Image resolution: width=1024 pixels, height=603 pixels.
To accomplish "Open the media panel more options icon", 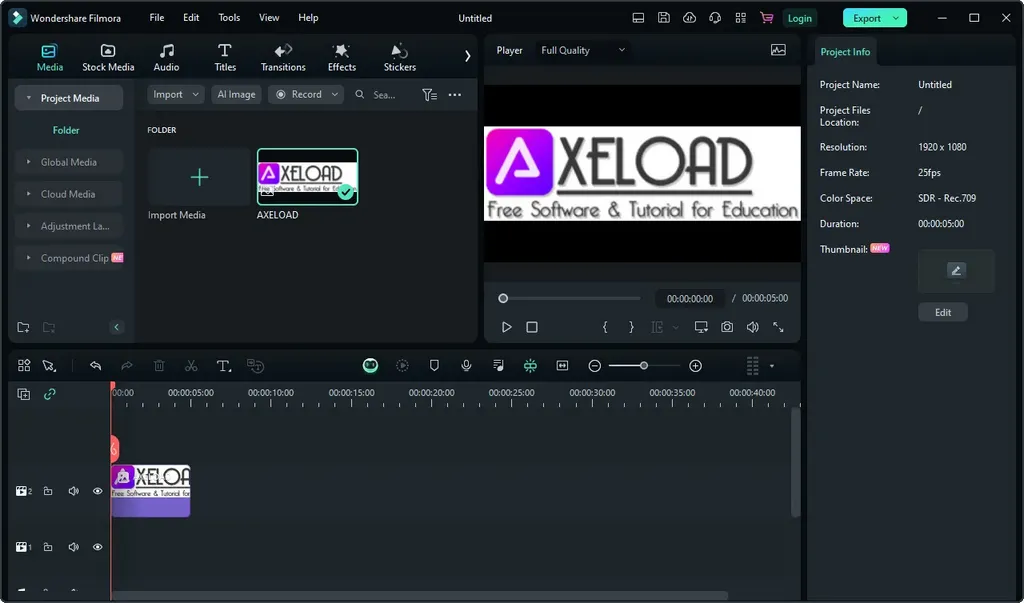I will tap(455, 95).
